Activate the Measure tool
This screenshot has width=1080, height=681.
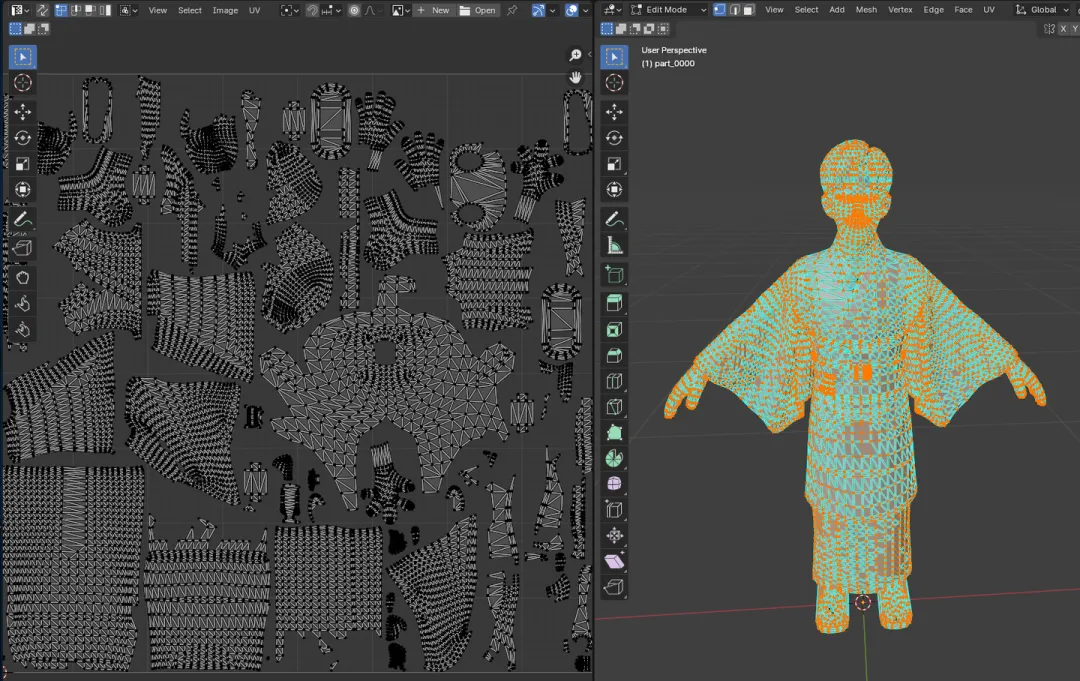[x=614, y=246]
